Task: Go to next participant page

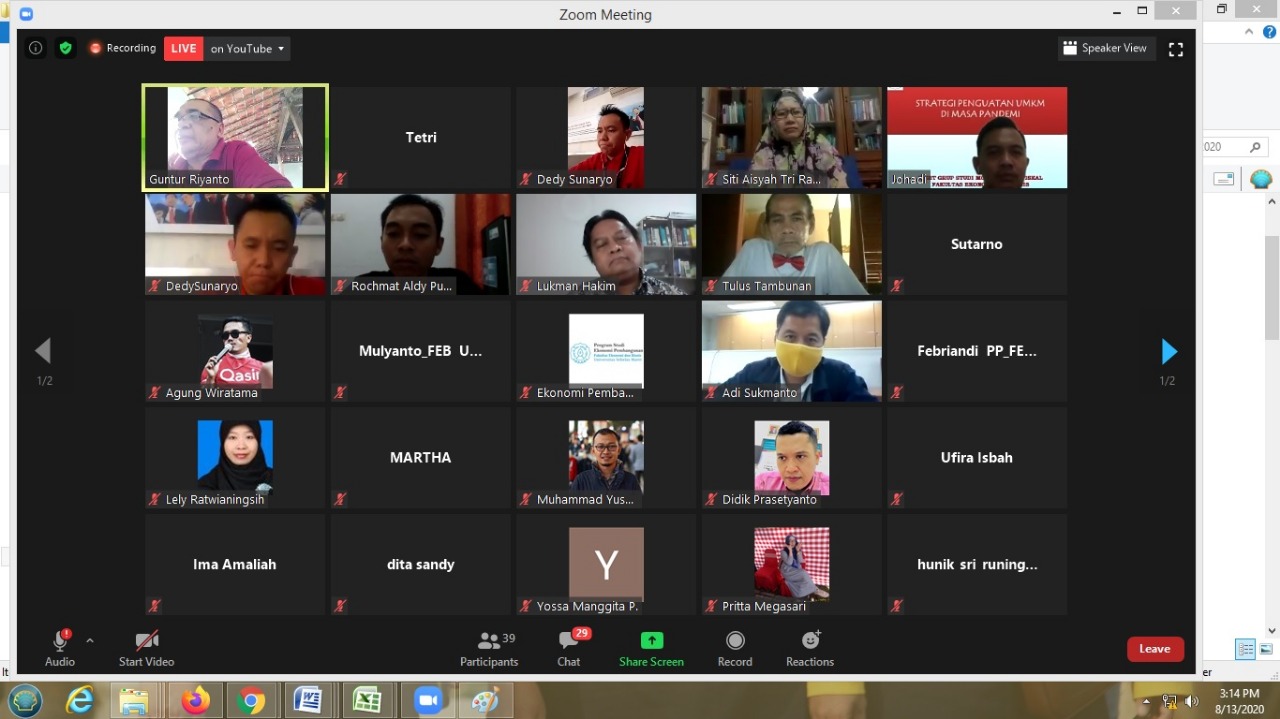Action: 1169,351
